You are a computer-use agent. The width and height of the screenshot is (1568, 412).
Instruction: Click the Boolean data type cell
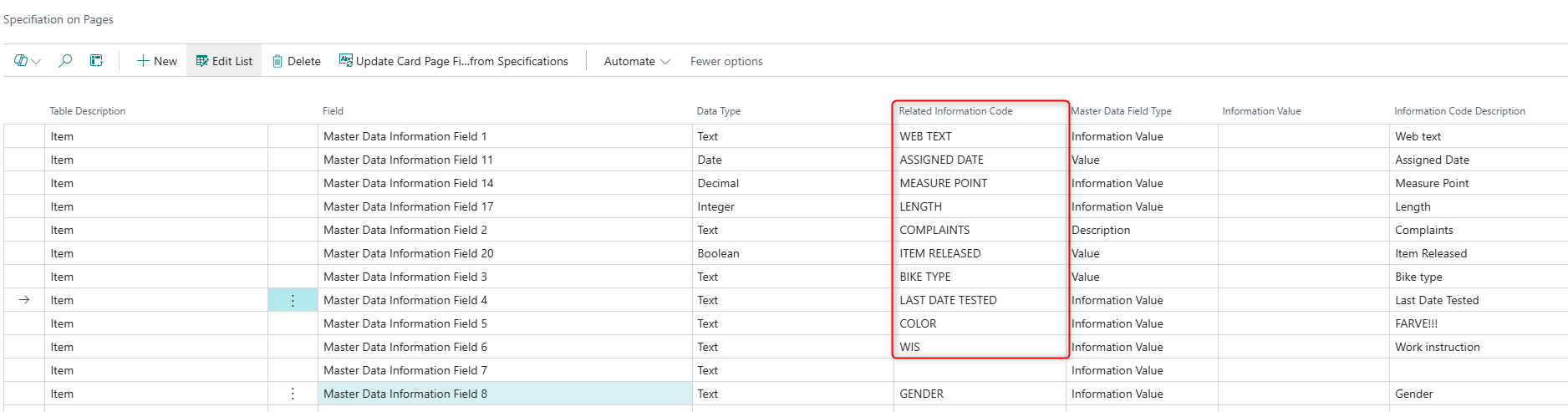719,253
